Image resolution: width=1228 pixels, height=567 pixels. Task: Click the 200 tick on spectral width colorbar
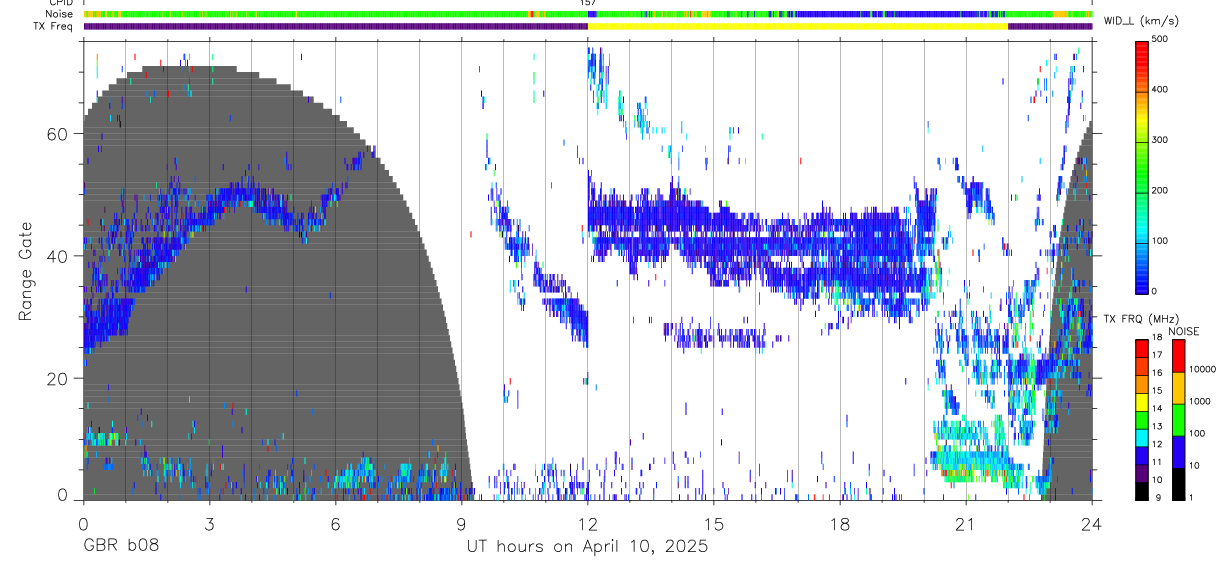tap(1160, 190)
